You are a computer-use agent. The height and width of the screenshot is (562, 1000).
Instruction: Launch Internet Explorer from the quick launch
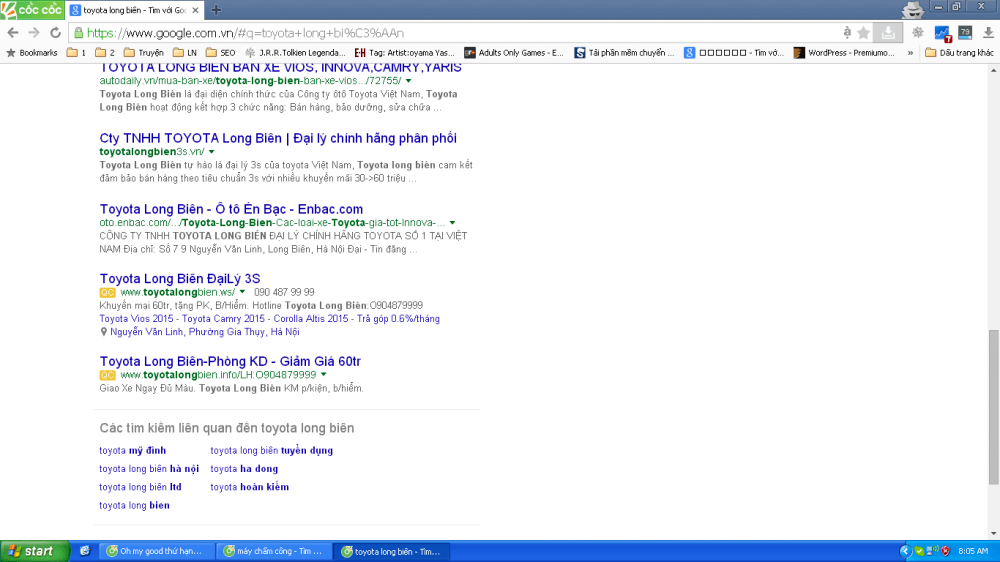pos(85,551)
